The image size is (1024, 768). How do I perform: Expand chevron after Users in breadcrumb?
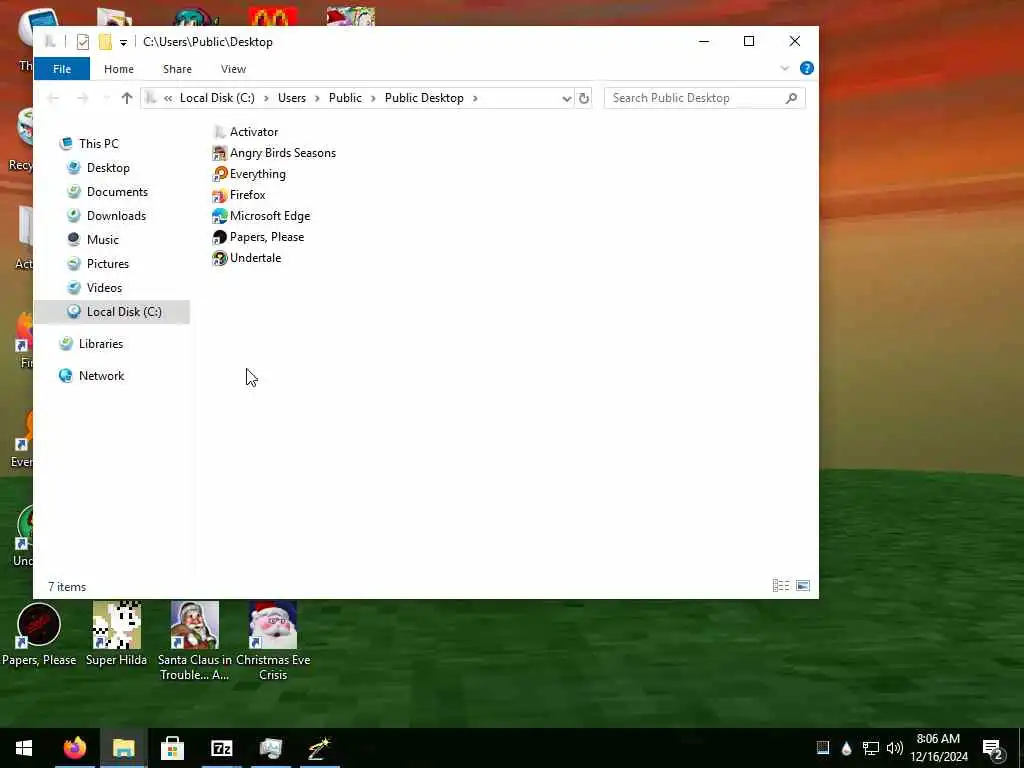317,98
